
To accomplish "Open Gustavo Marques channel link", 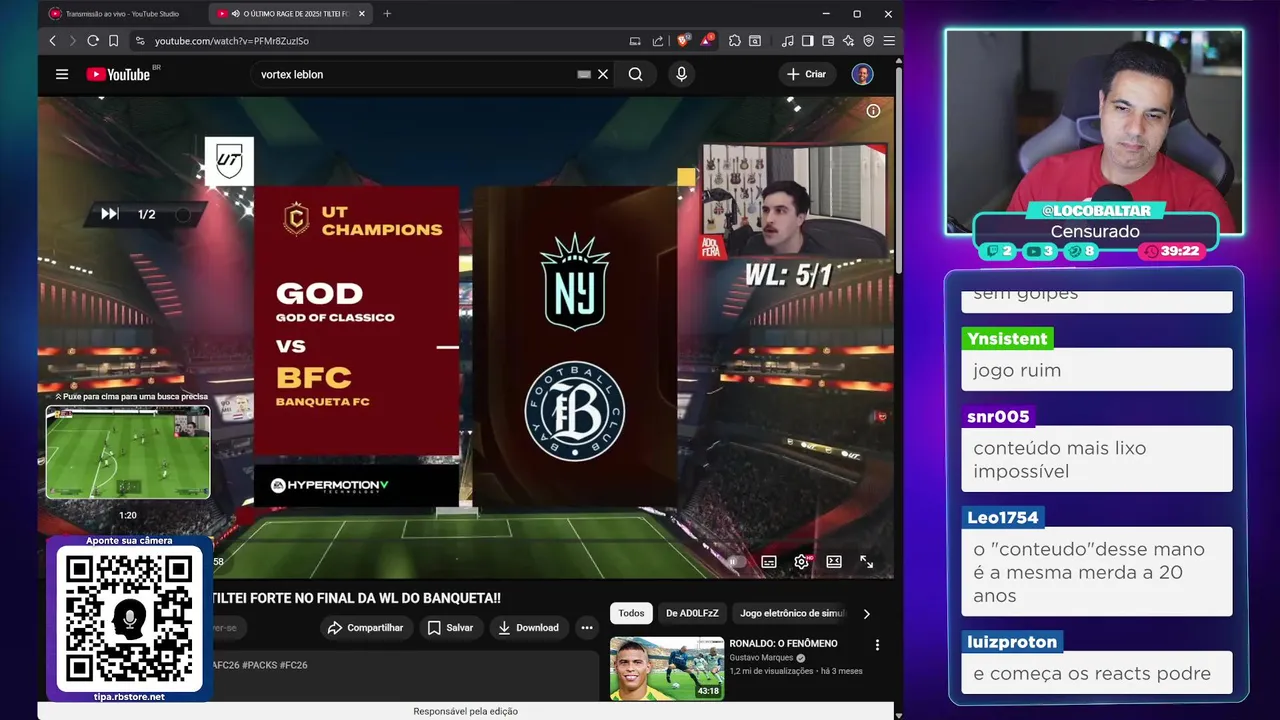I will point(761,658).
